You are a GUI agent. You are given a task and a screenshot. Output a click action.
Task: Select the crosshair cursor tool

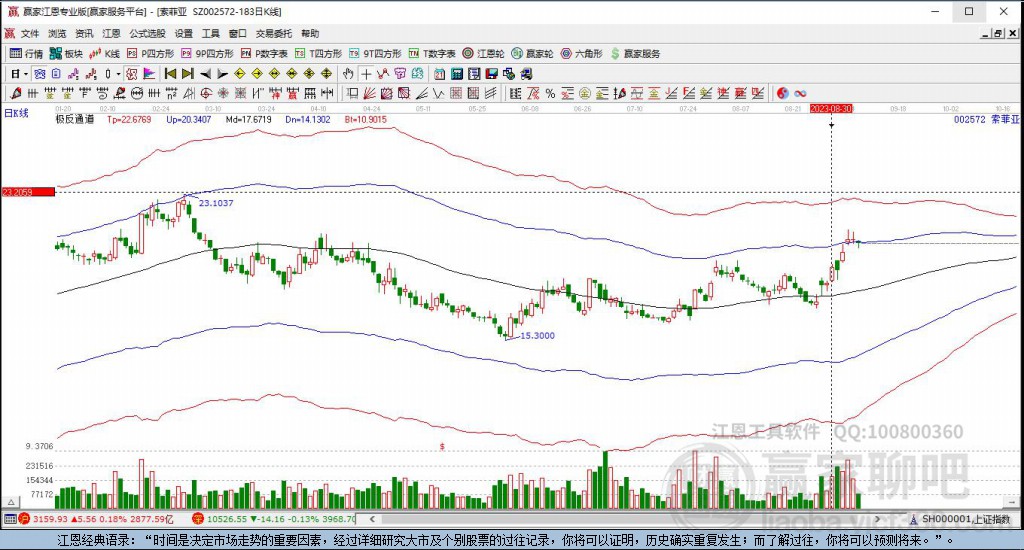pyautogui.click(x=366, y=74)
